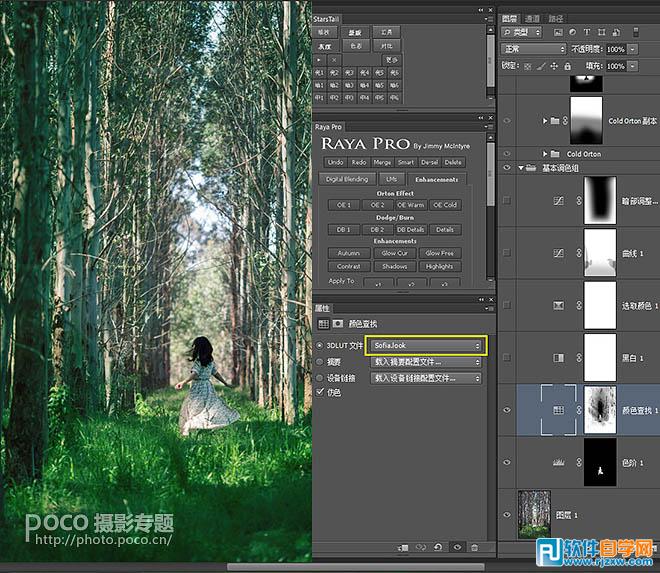Click the mask link icon on 色阶 1

[579, 462]
